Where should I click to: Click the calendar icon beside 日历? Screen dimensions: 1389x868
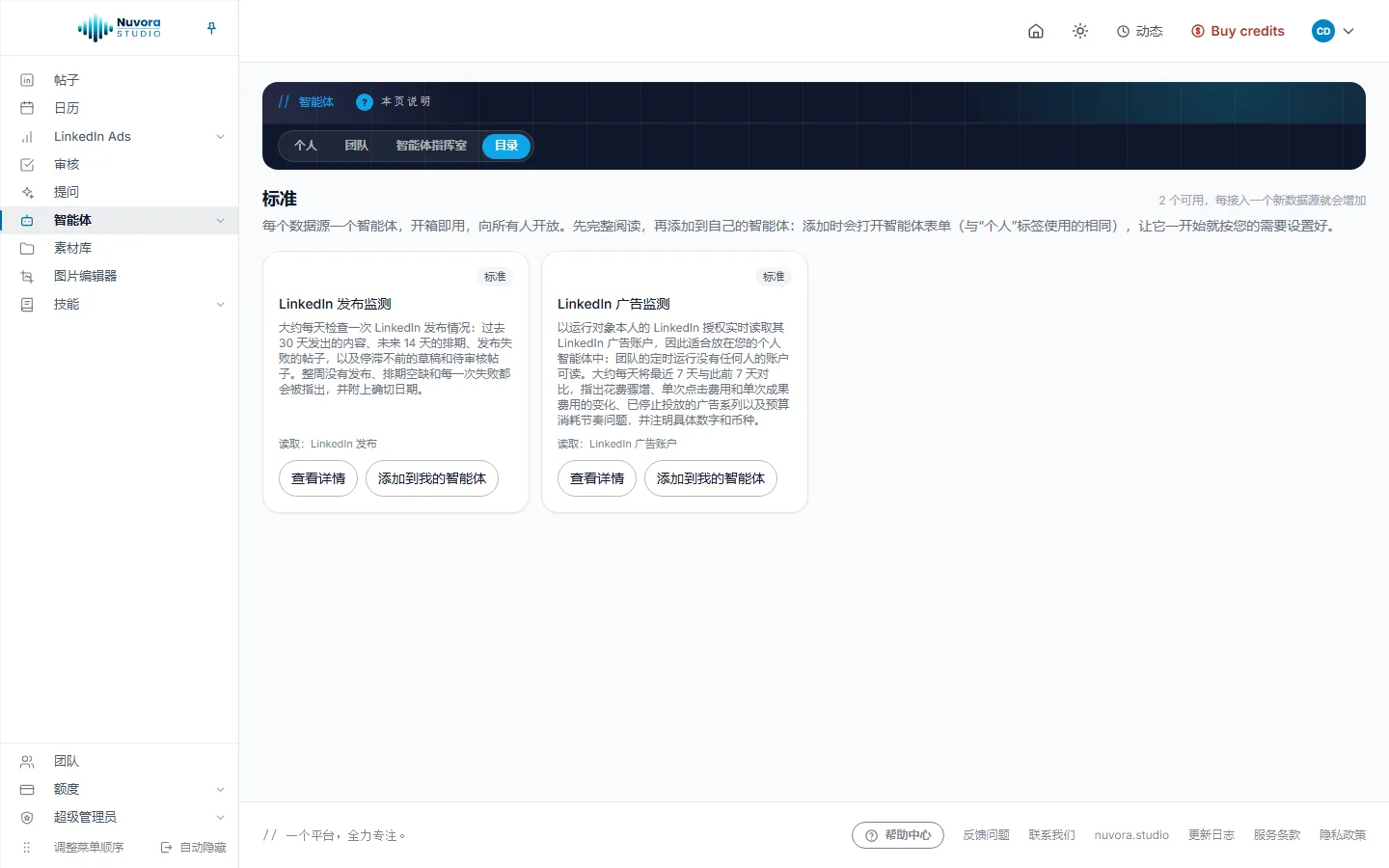coord(27,108)
